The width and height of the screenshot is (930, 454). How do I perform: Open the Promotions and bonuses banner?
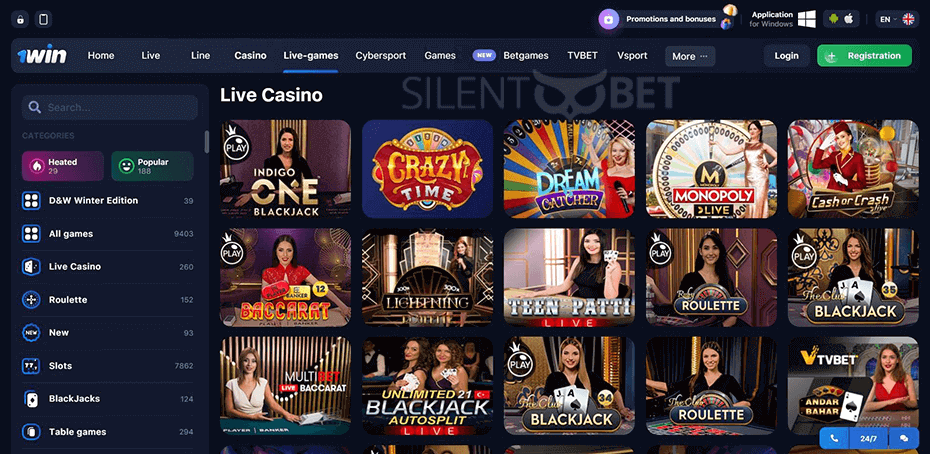click(668, 19)
